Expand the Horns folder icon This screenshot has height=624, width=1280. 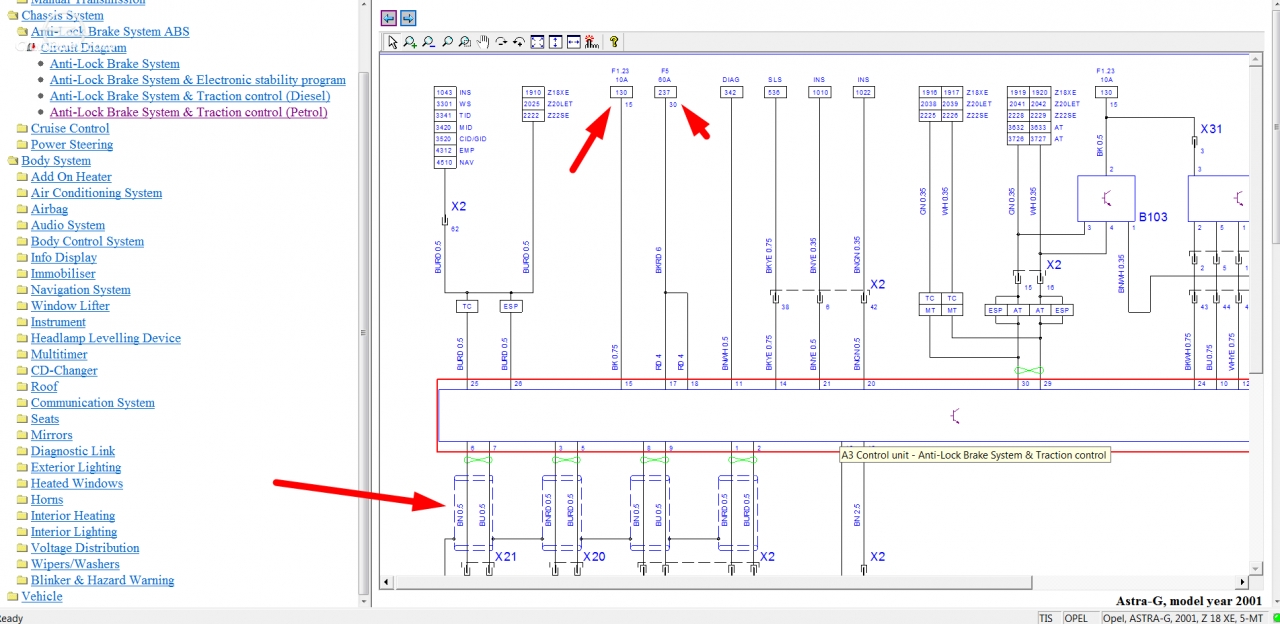pyautogui.click(x=22, y=500)
